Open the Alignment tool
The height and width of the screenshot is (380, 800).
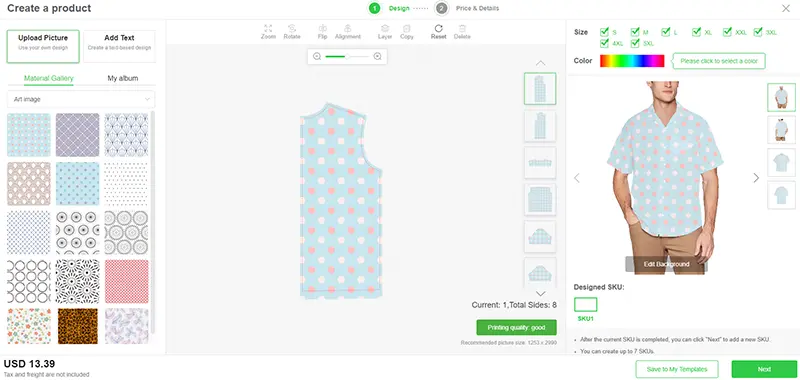[x=347, y=29]
